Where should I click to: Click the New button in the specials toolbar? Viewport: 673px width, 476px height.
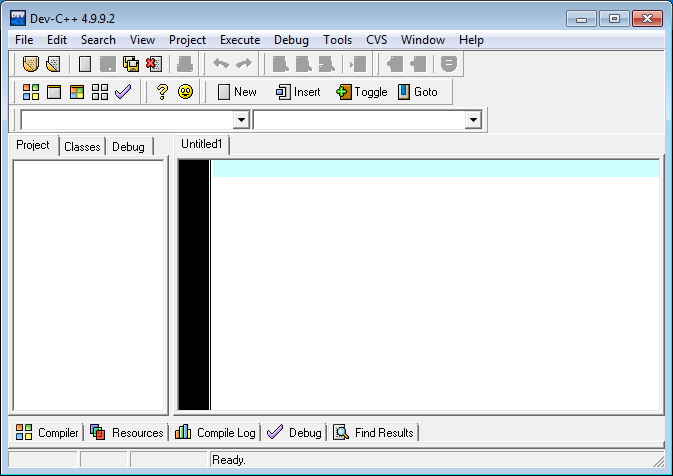tap(237, 92)
